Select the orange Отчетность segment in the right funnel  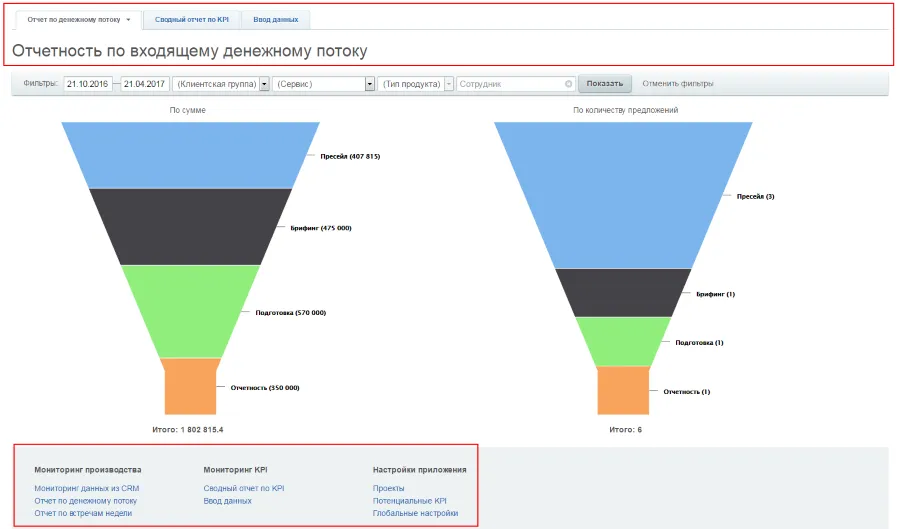coord(623,390)
